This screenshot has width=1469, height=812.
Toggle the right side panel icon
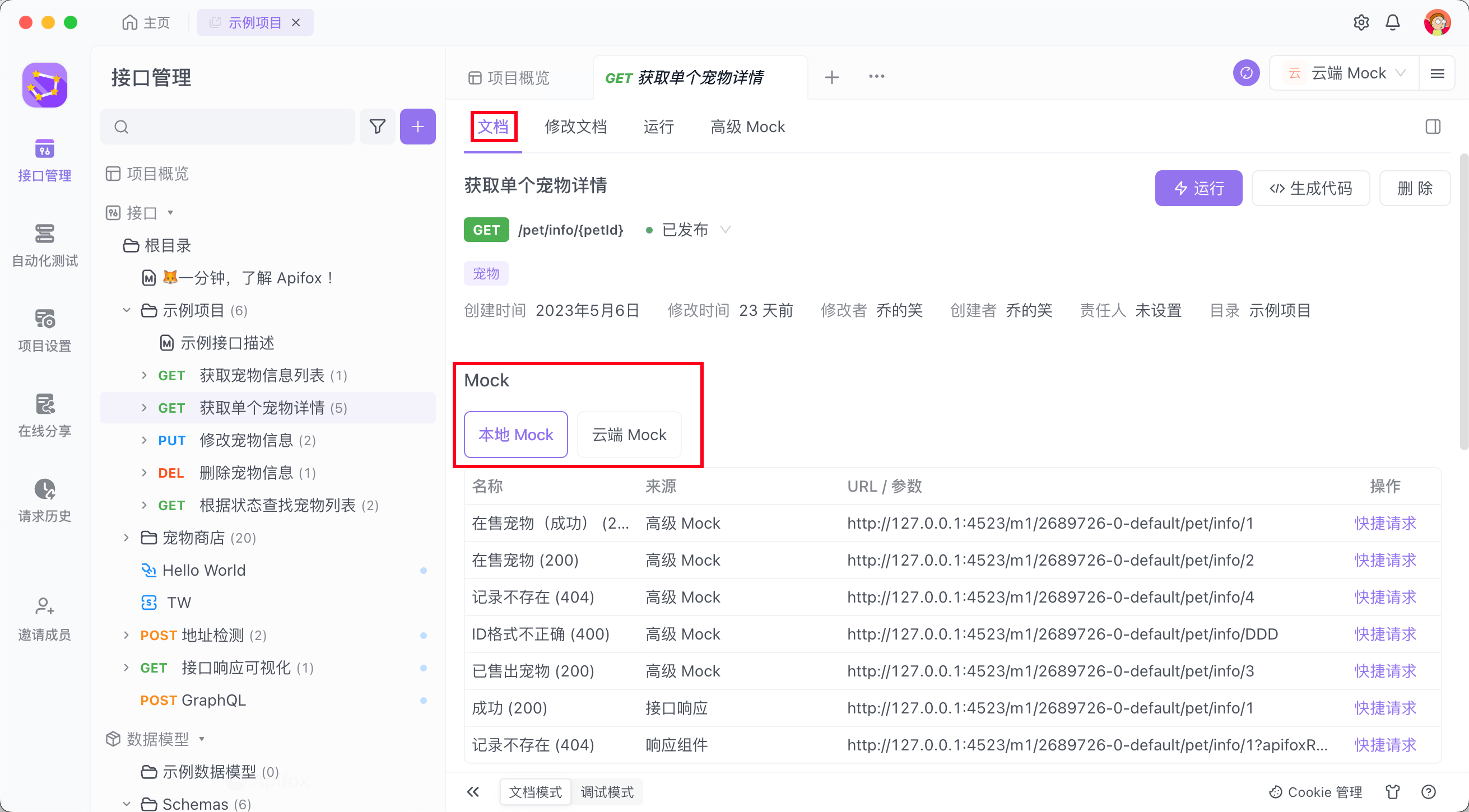(x=1433, y=127)
